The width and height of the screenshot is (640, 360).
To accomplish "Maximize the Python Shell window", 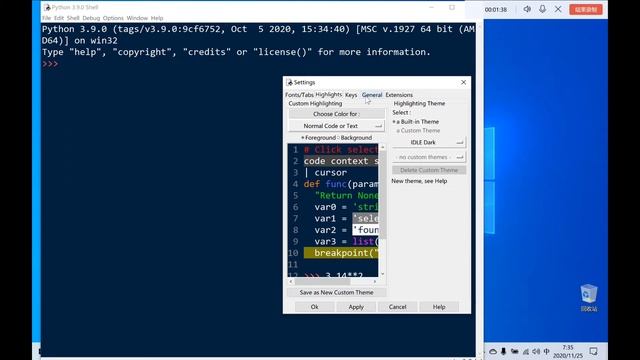I will click(452, 7).
